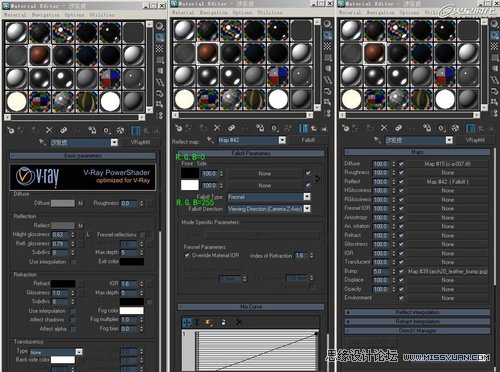Click Diffuse Map #15 slot button

click(448, 164)
